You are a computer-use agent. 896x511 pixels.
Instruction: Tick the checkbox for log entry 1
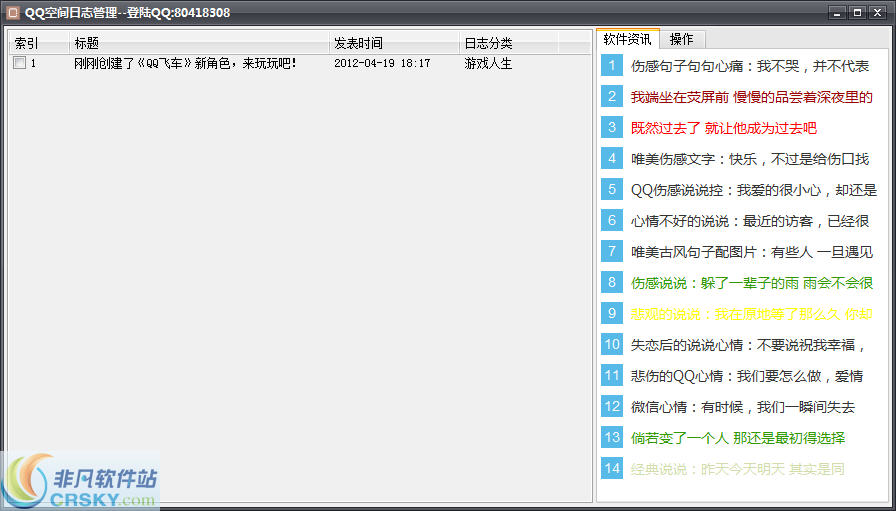click(x=19, y=63)
